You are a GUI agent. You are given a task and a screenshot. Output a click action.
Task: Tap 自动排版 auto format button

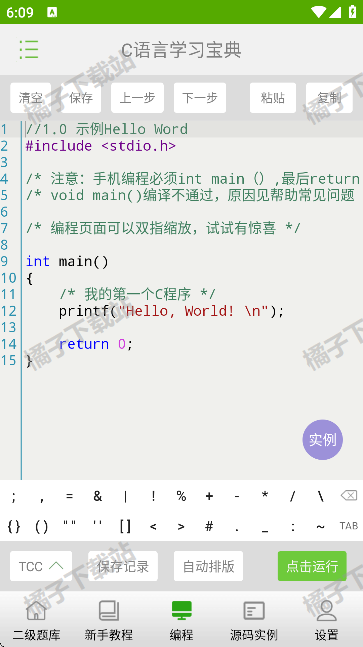(208, 566)
